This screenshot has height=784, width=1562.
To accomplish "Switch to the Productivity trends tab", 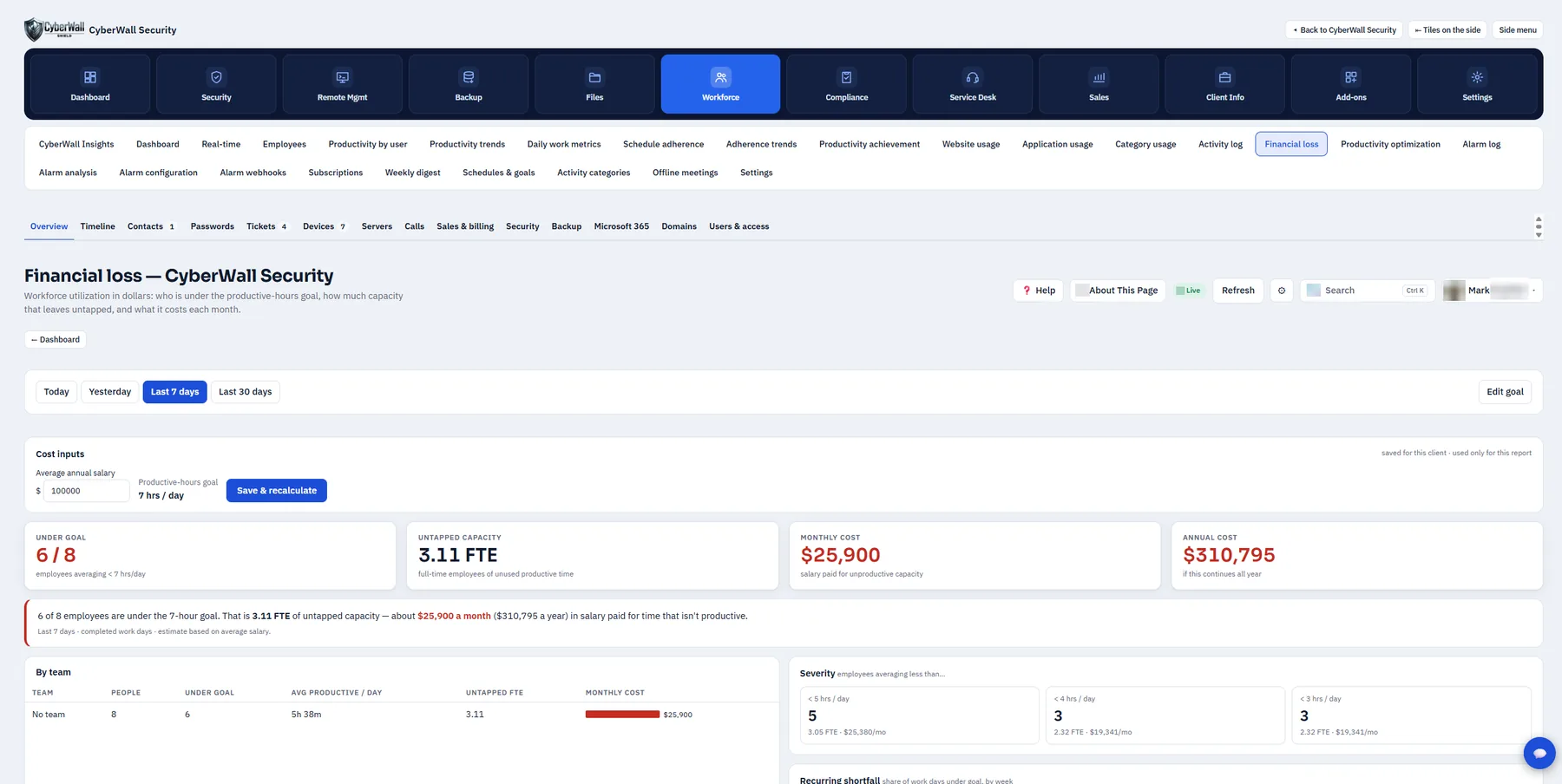I will click(x=467, y=144).
